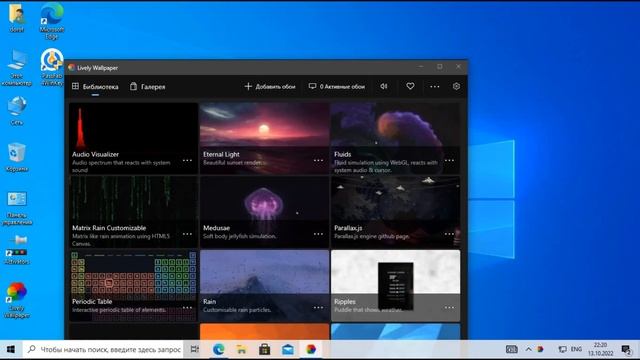Click the touch keyboard tray icon

coord(511,349)
